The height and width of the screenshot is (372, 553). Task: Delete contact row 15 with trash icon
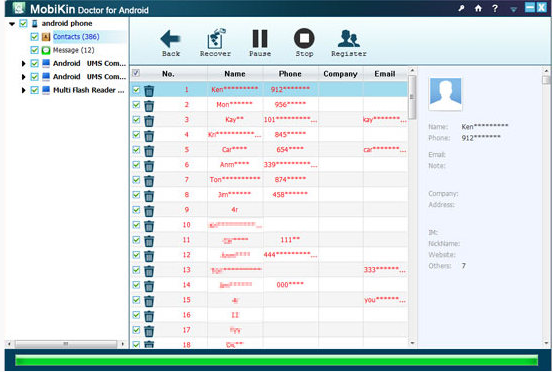(149, 301)
